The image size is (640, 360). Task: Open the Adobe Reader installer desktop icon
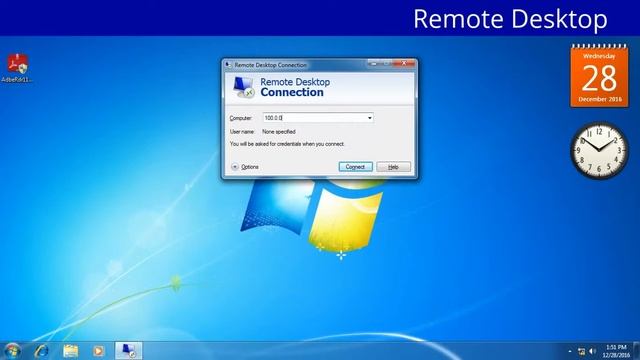(17, 68)
